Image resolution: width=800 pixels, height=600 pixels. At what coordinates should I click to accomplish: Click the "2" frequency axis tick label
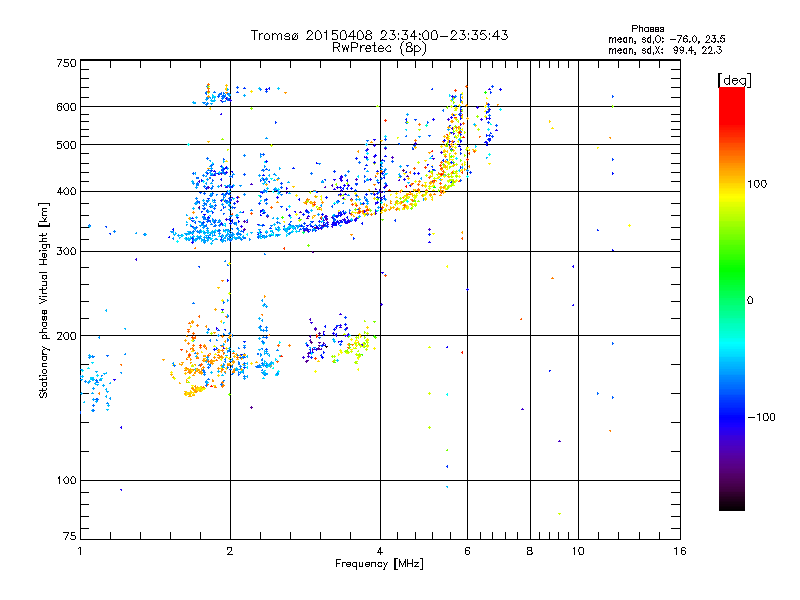coord(230,551)
